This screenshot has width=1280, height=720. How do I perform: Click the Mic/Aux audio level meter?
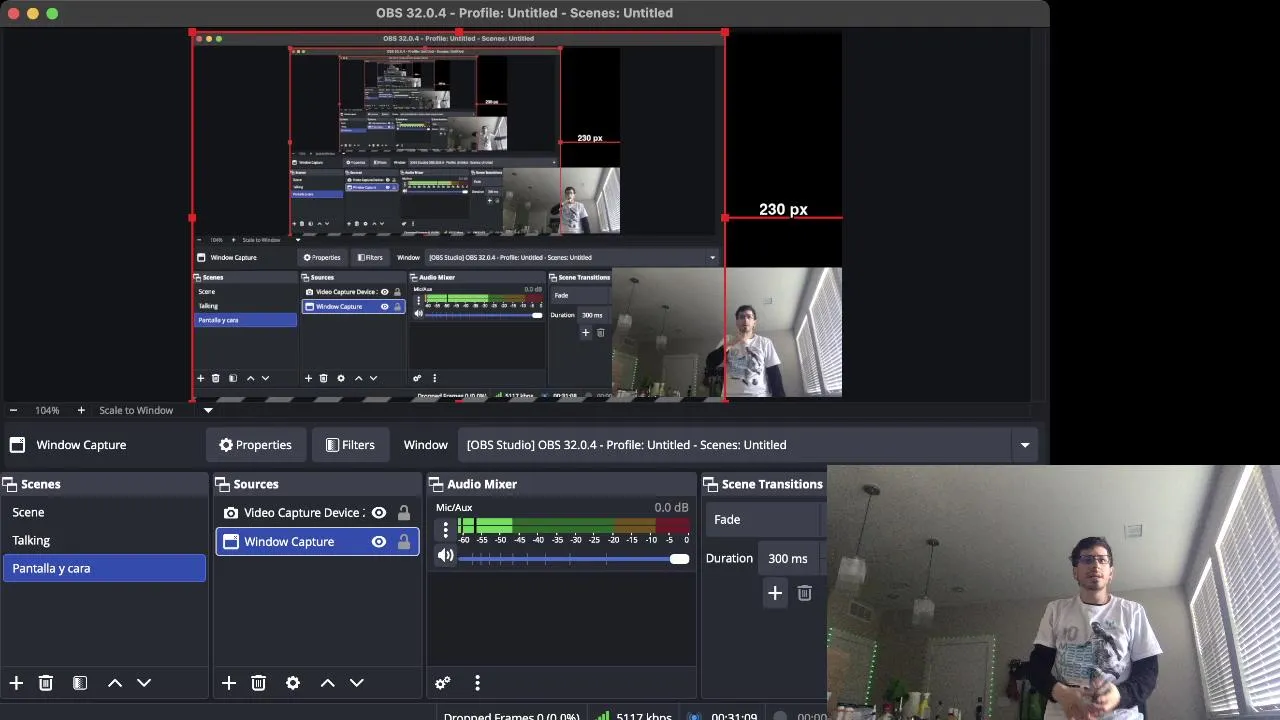coord(574,525)
